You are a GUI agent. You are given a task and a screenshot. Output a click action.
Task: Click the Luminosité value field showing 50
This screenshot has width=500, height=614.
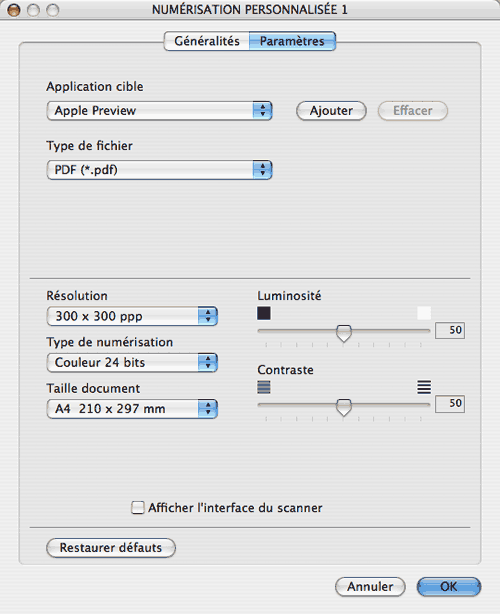pyautogui.click(x=450, y=330)
